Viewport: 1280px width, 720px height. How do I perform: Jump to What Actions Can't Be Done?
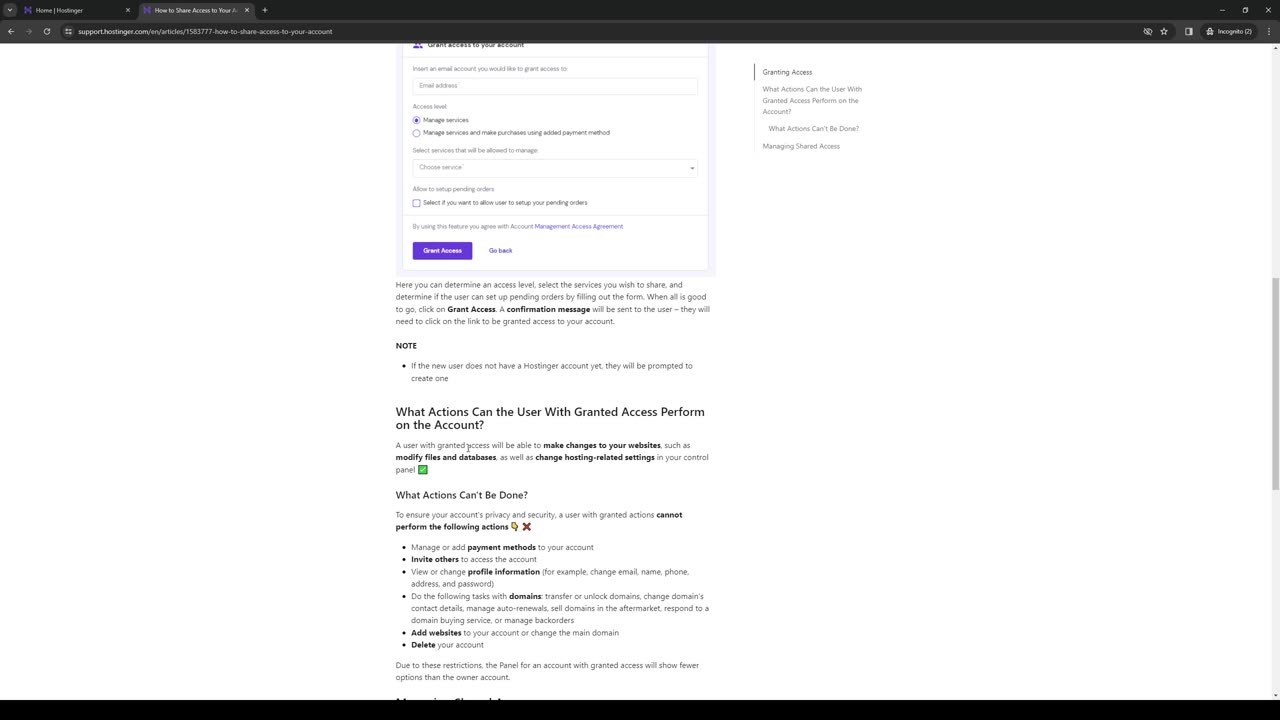pos(813,129)
